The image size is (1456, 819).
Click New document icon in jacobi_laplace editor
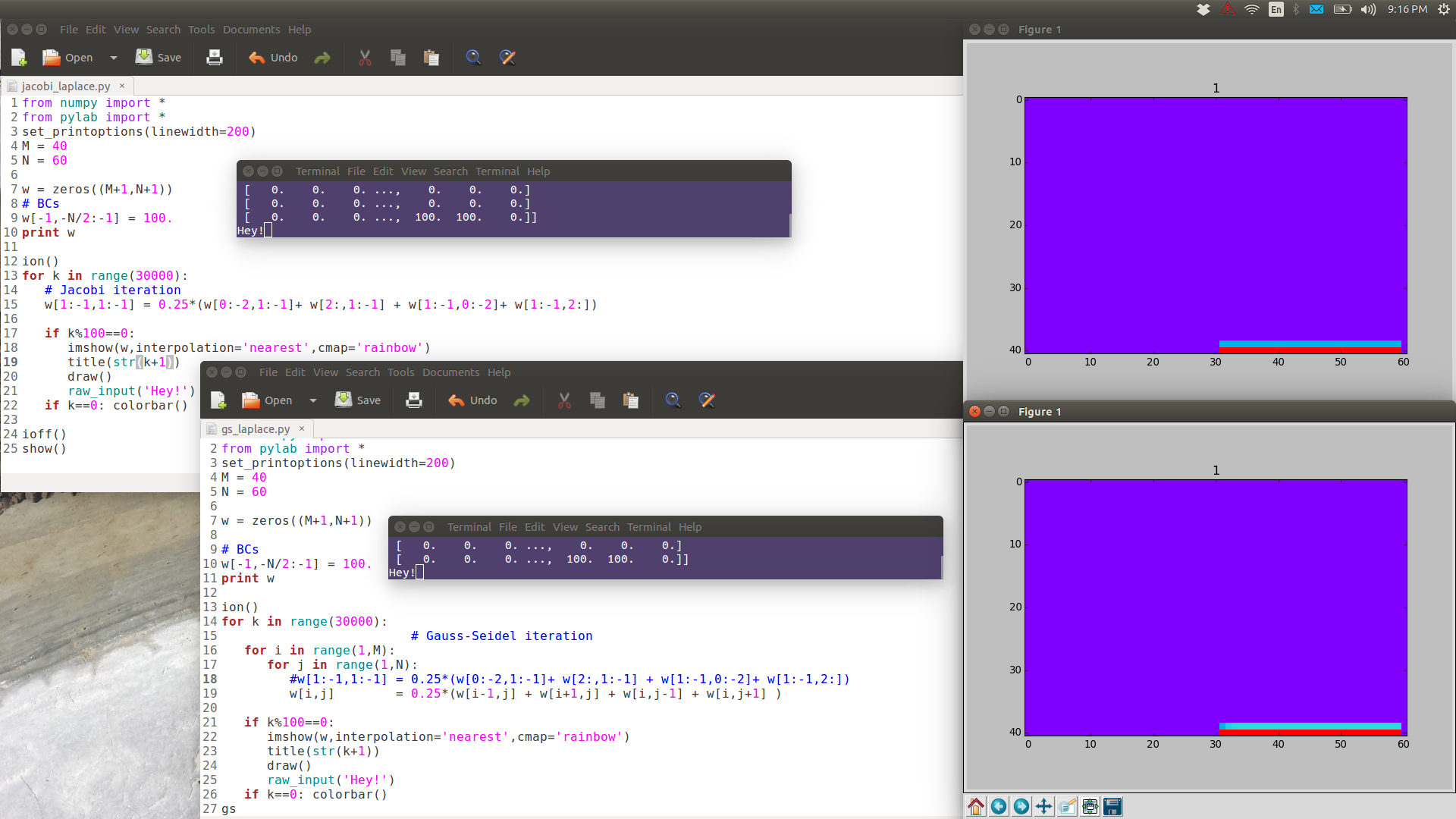coord(19,58)
